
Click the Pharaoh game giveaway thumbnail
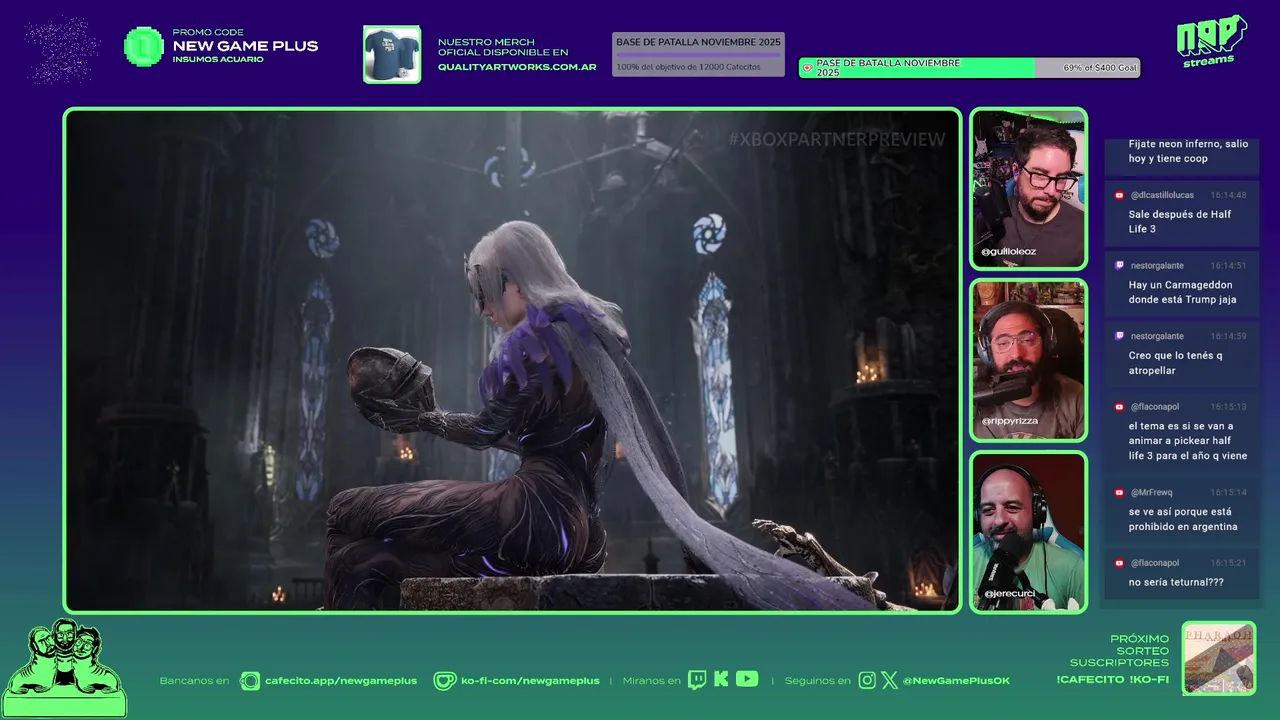click(x=1218, y=658)
